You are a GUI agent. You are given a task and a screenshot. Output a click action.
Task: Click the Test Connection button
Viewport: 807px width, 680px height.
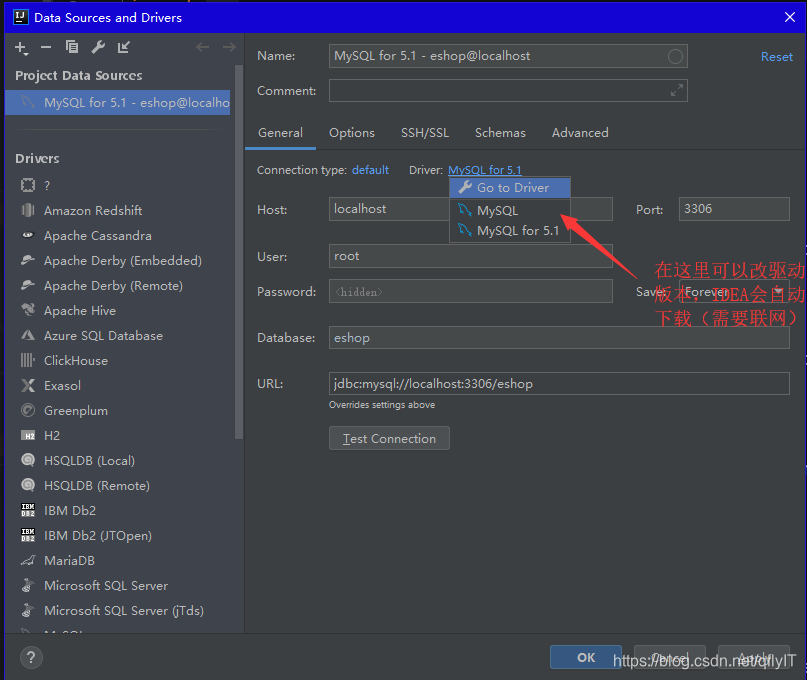click(389, 439)
